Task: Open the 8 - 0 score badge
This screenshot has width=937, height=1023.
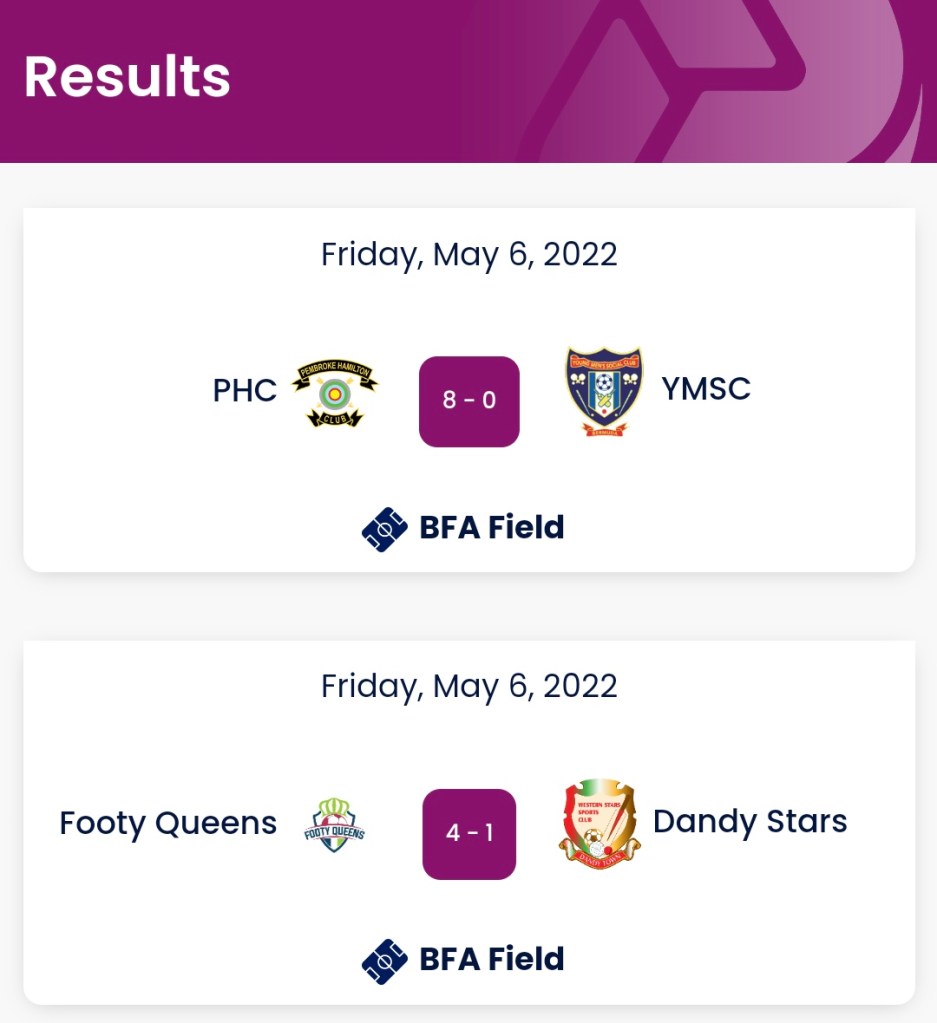Action: [469, 401]
